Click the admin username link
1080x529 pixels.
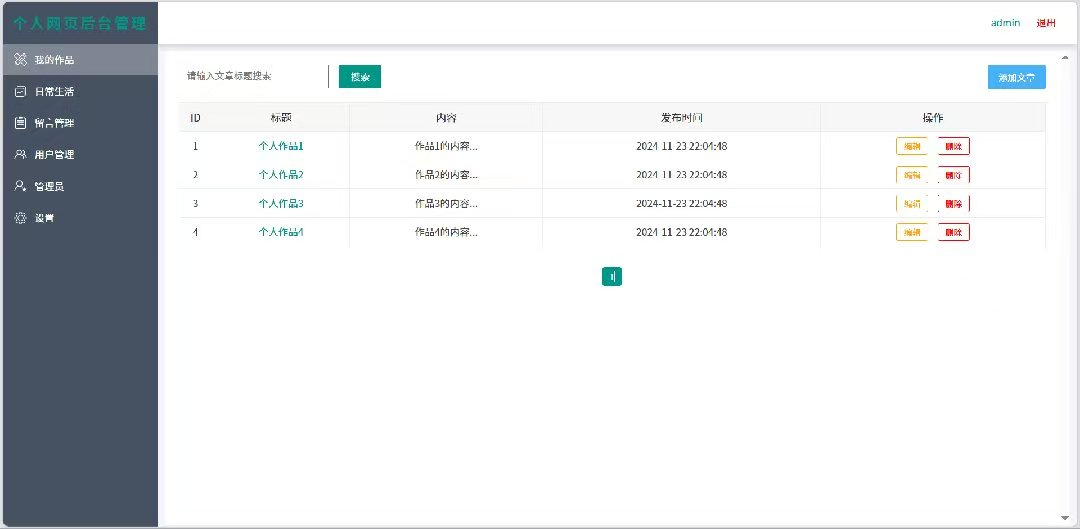pyautogui.click(x=1005, y=23)
